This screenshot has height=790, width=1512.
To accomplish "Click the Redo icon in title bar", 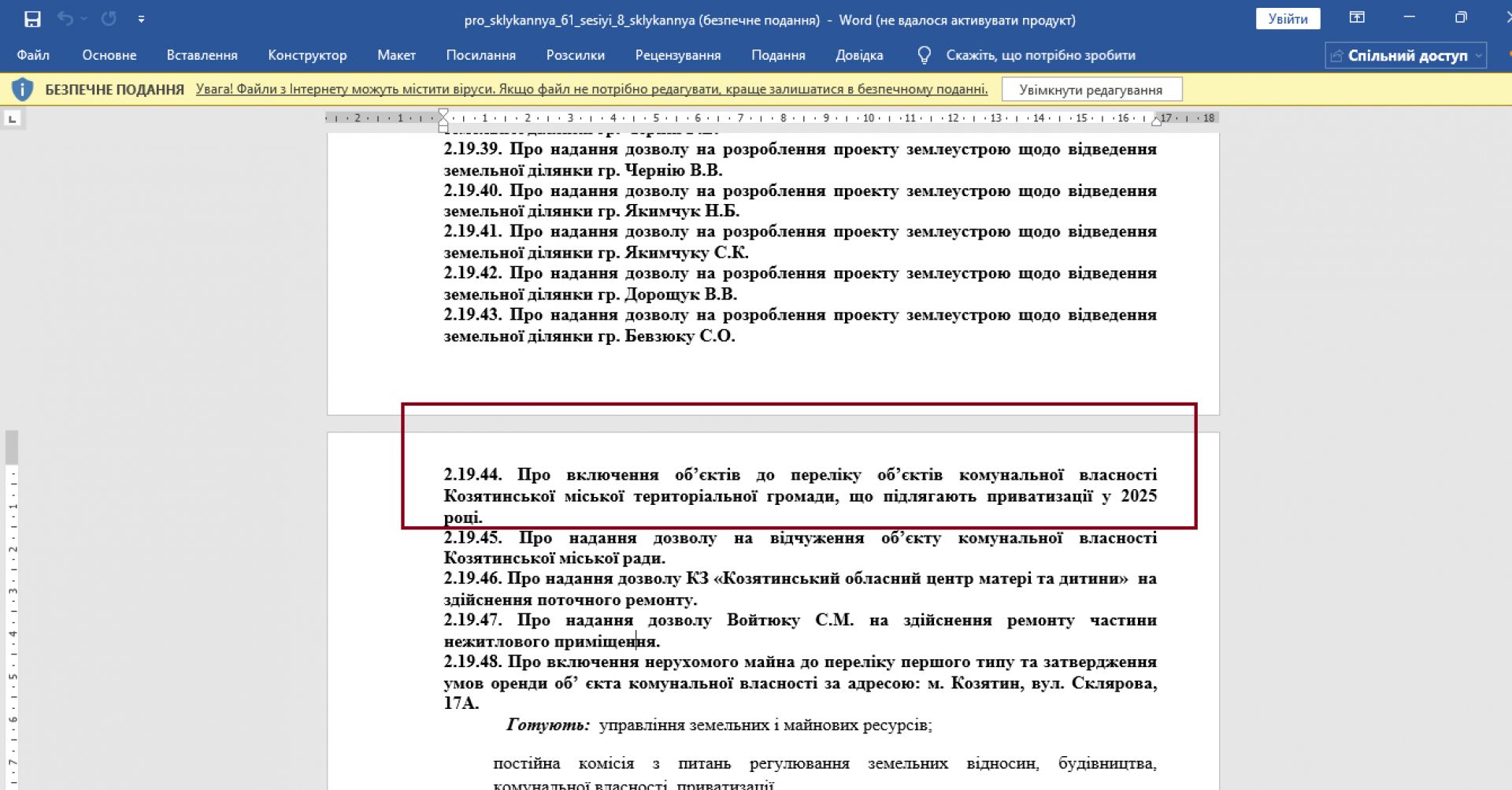I will tap(109, 19).
